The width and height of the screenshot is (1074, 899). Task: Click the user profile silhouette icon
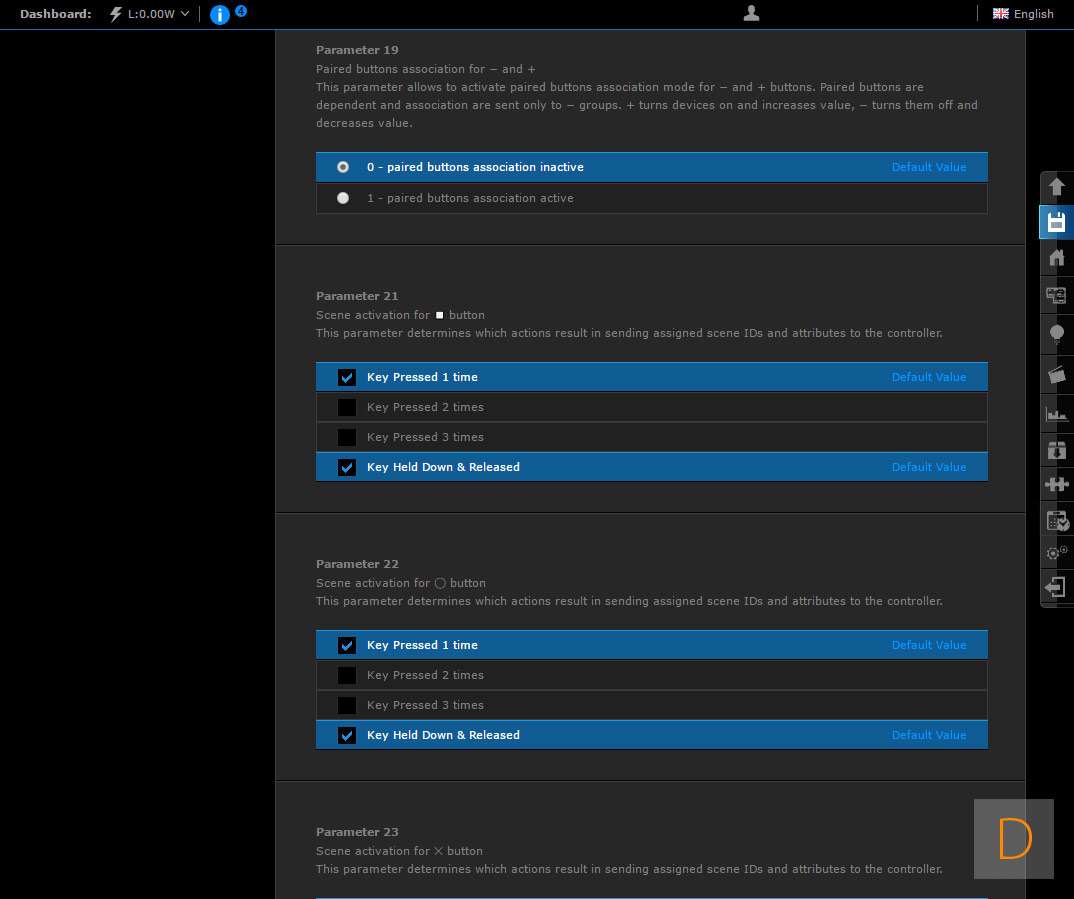point(751,13)
